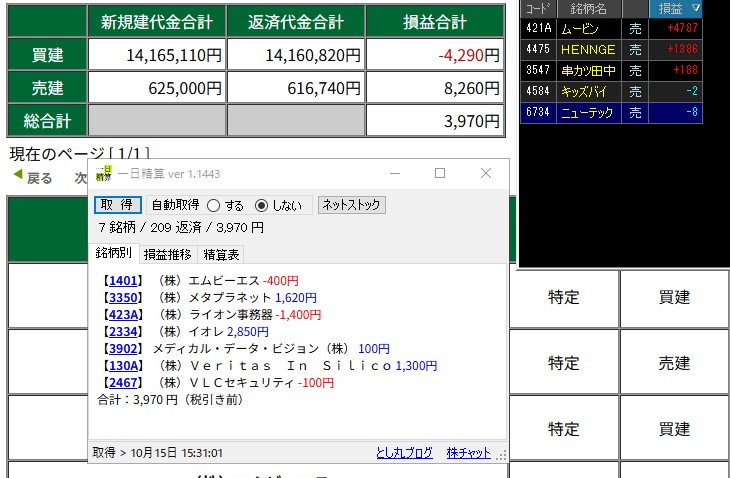Select the しない auto-fetch radio button
Image resolution: width=730 pixels, height=478 pixels.
click(x=262, y=205)
